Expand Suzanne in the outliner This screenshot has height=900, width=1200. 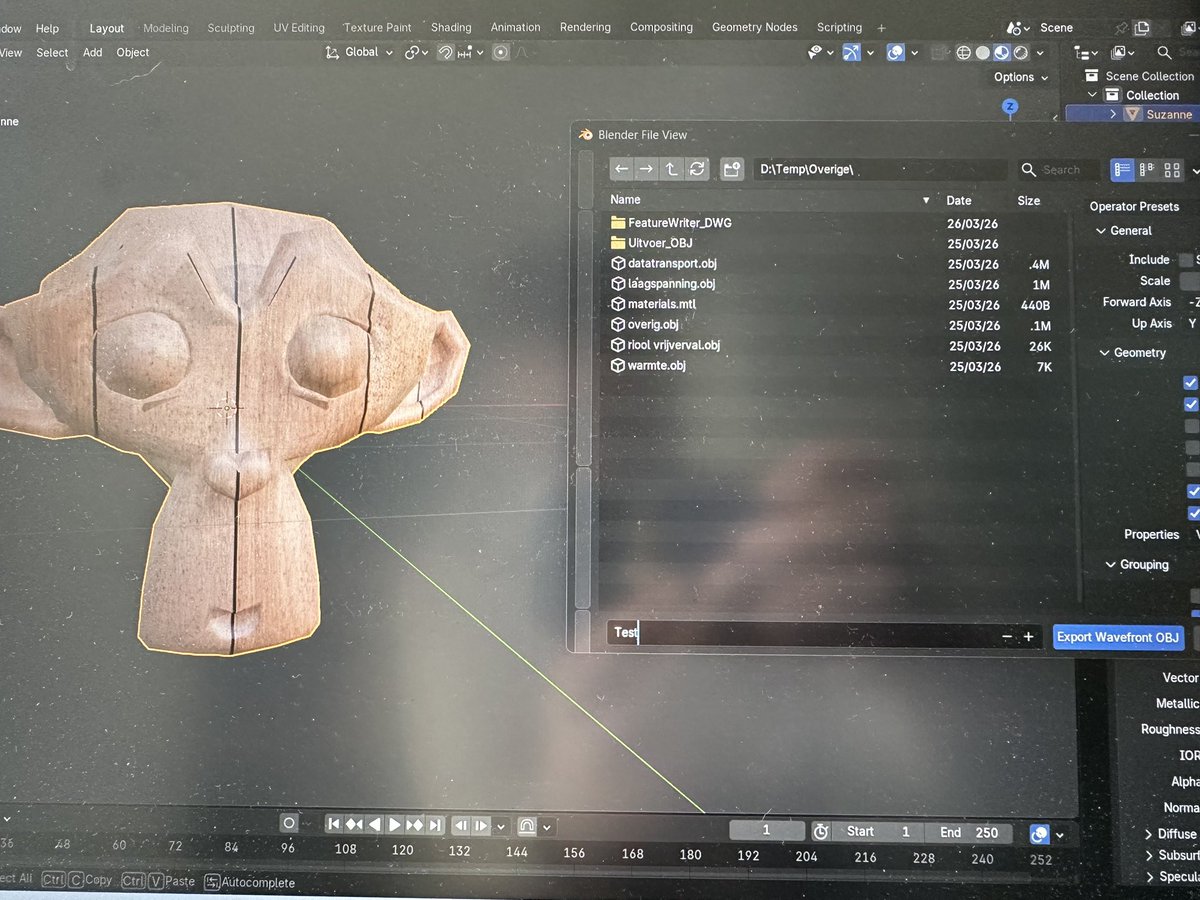click(x=1113, y=114)
